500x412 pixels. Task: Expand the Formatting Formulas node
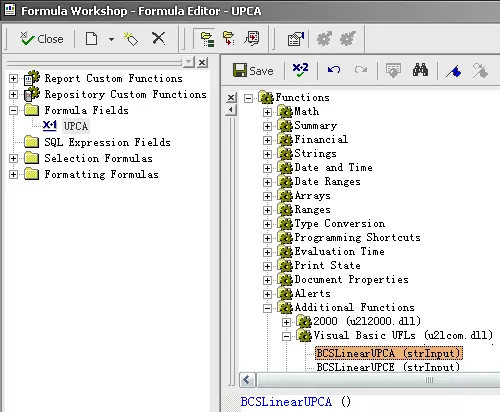(13, 174)
